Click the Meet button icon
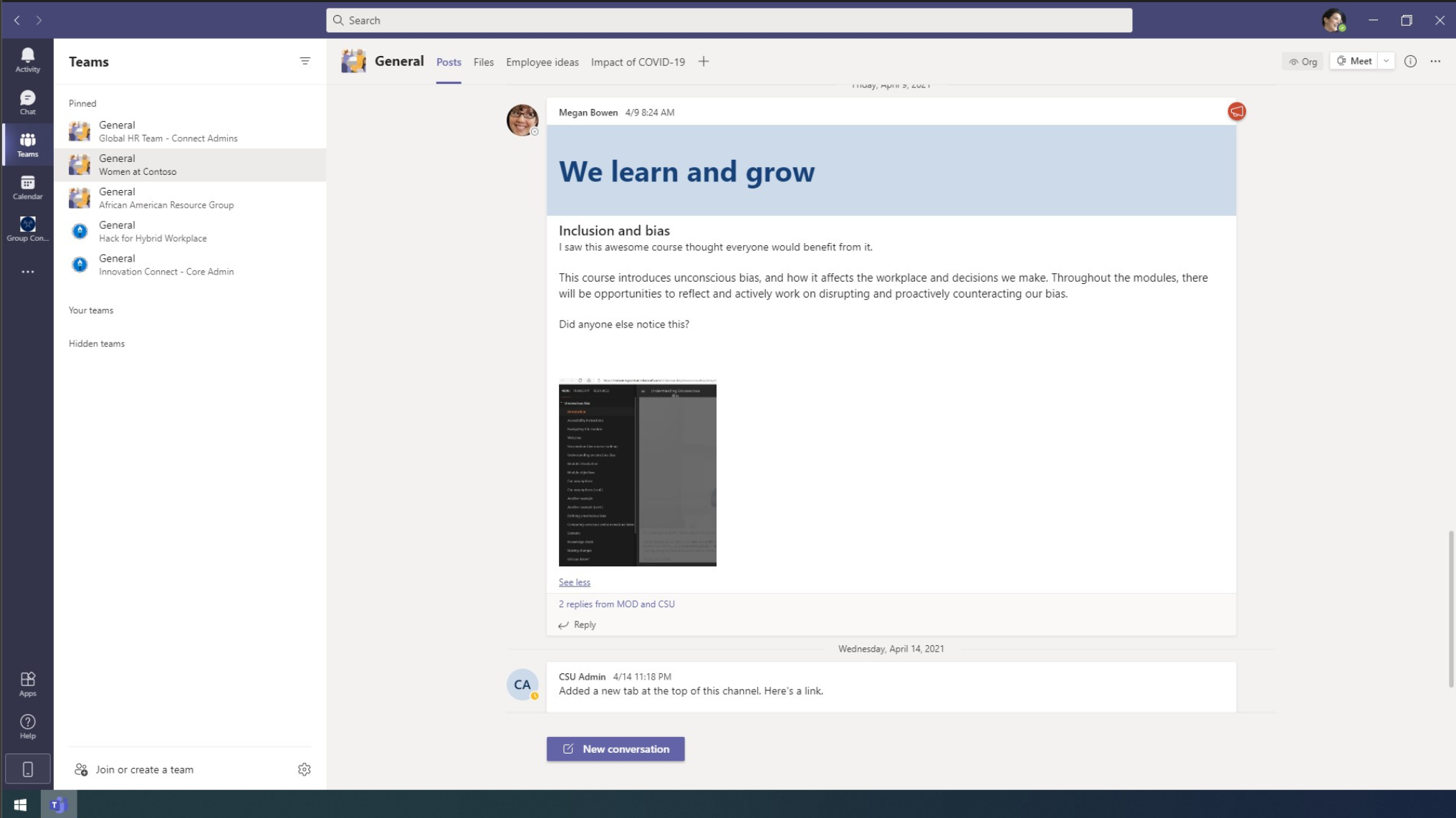This screenshot has width=1456, height=818. (x=1341, y=61)
